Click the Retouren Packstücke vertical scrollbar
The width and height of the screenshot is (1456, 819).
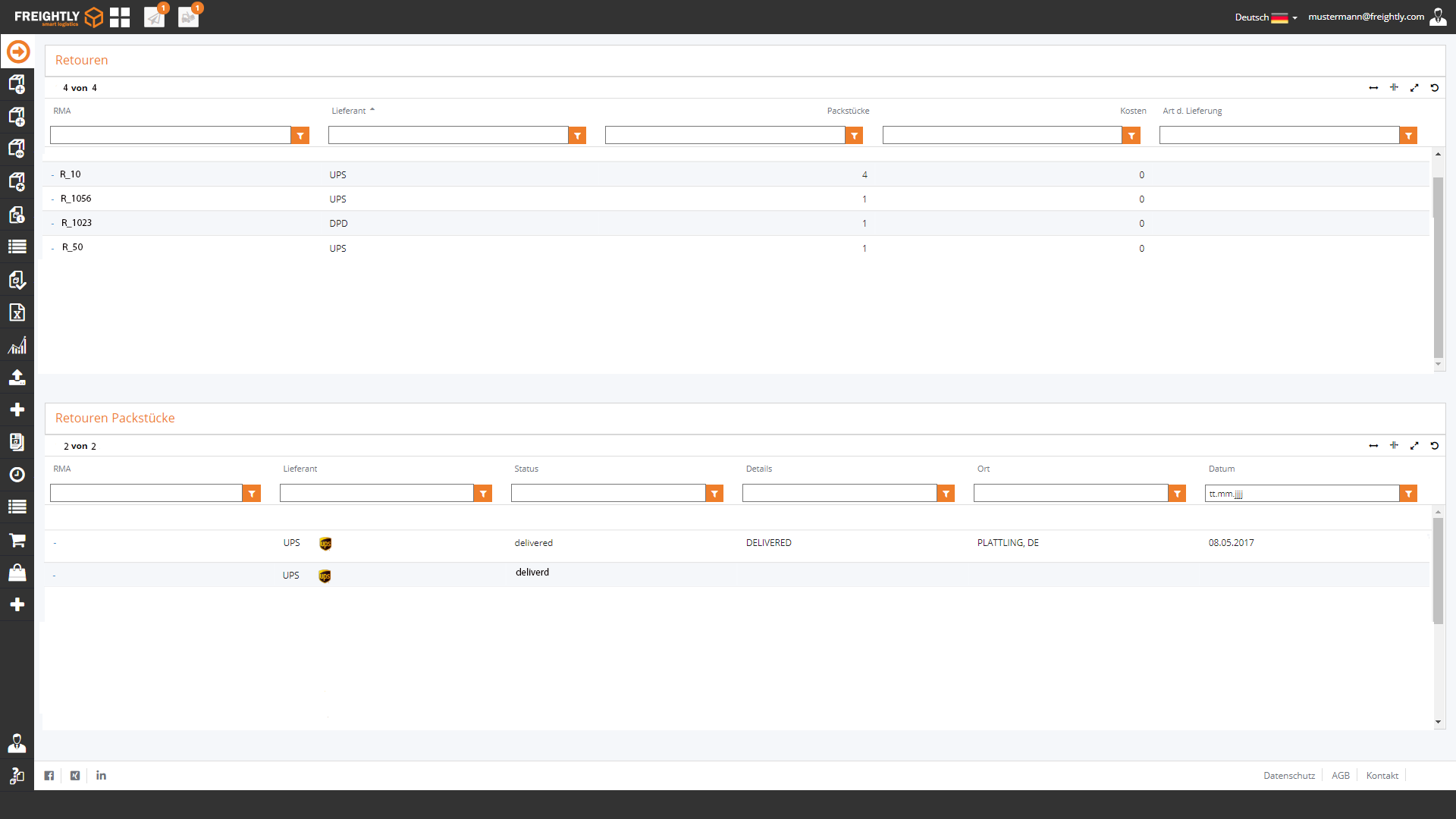1438,570
